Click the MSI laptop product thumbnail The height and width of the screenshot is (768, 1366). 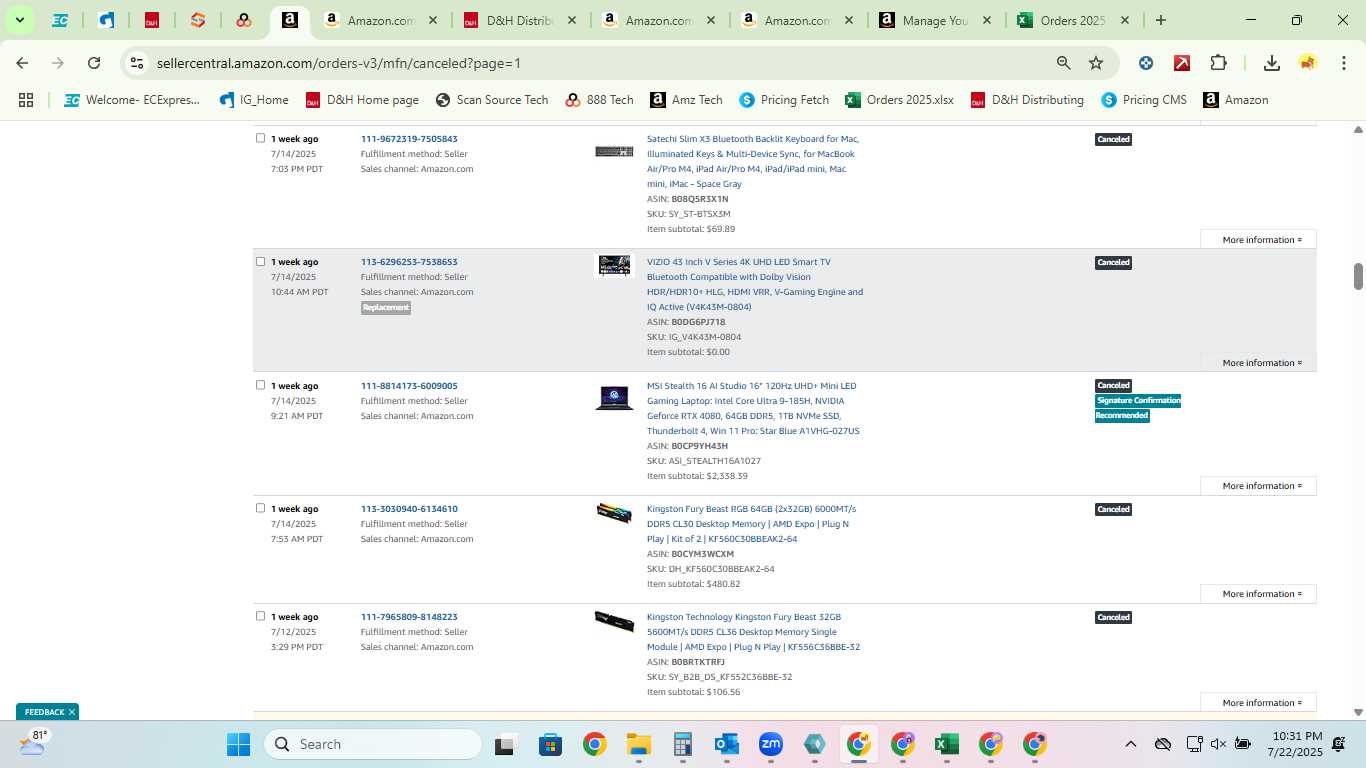tap(614, 397)
